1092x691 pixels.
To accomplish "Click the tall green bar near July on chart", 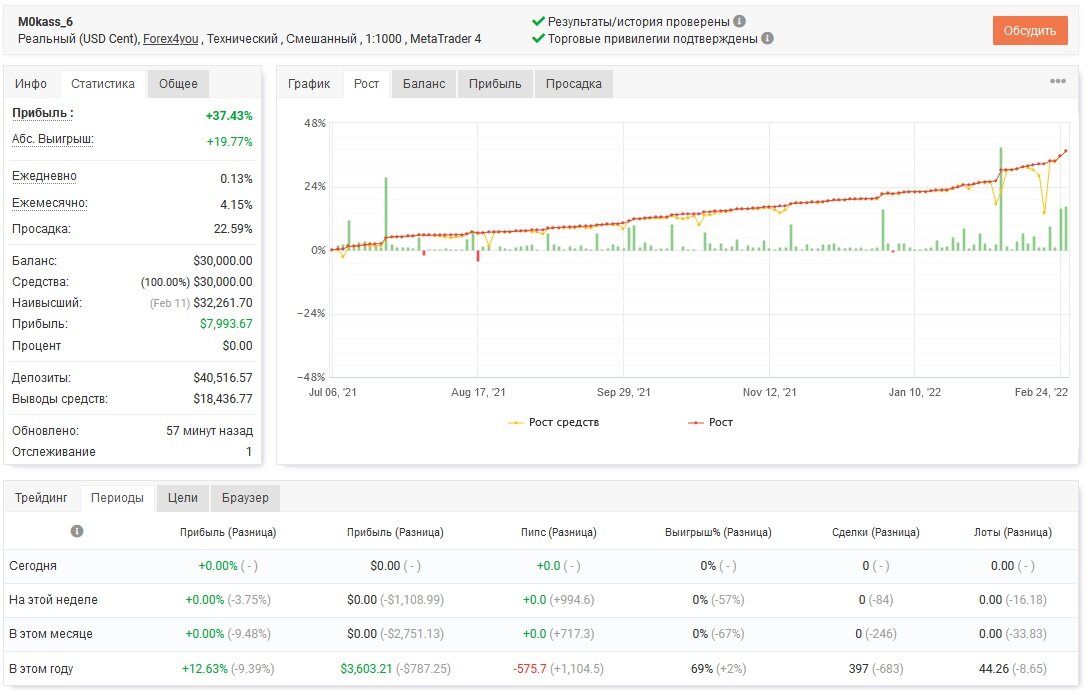I will point(386,214).
